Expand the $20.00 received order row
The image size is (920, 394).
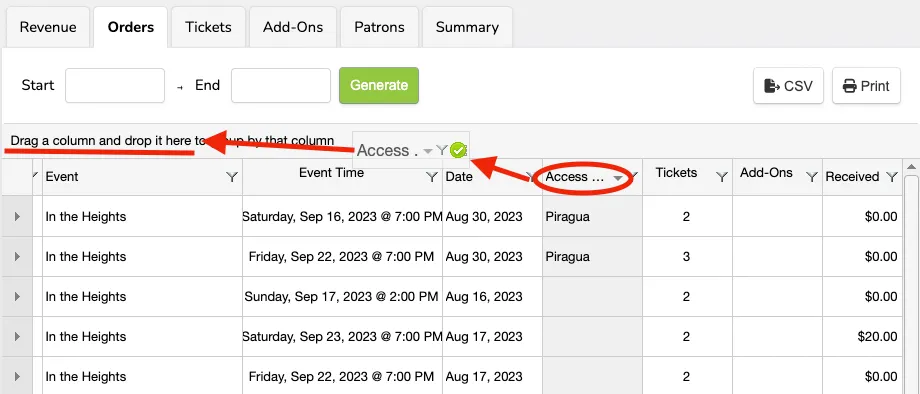tap(17, 337)
